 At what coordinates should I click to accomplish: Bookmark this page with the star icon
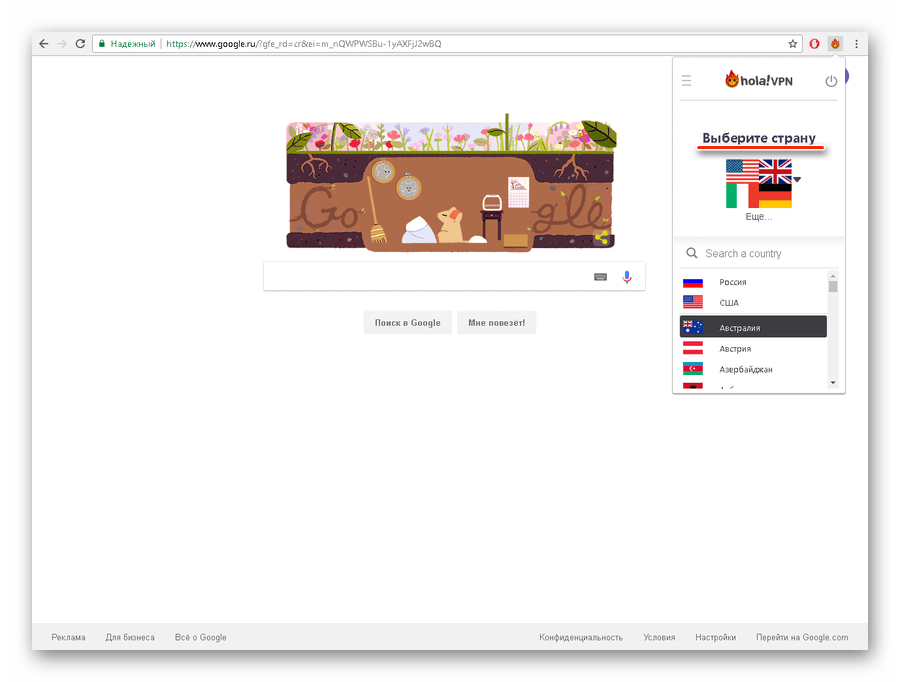[x=793, y=44]
